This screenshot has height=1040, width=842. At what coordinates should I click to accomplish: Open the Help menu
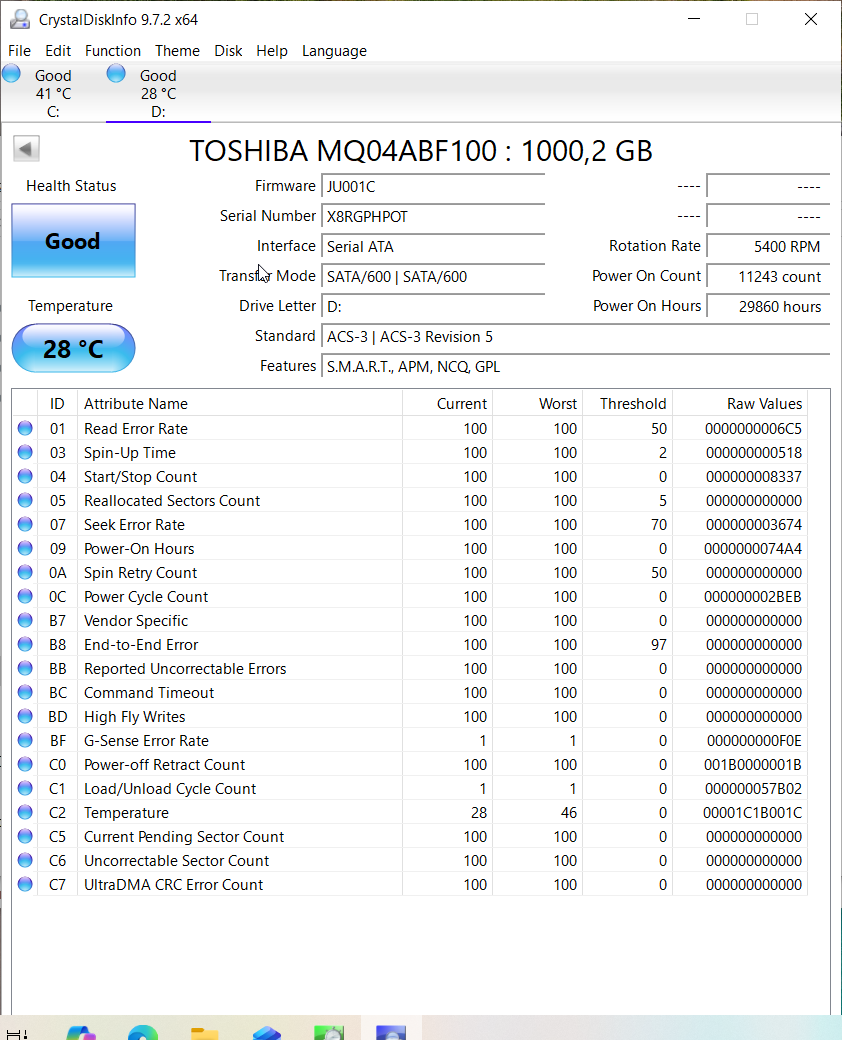(x=271, y=51)
